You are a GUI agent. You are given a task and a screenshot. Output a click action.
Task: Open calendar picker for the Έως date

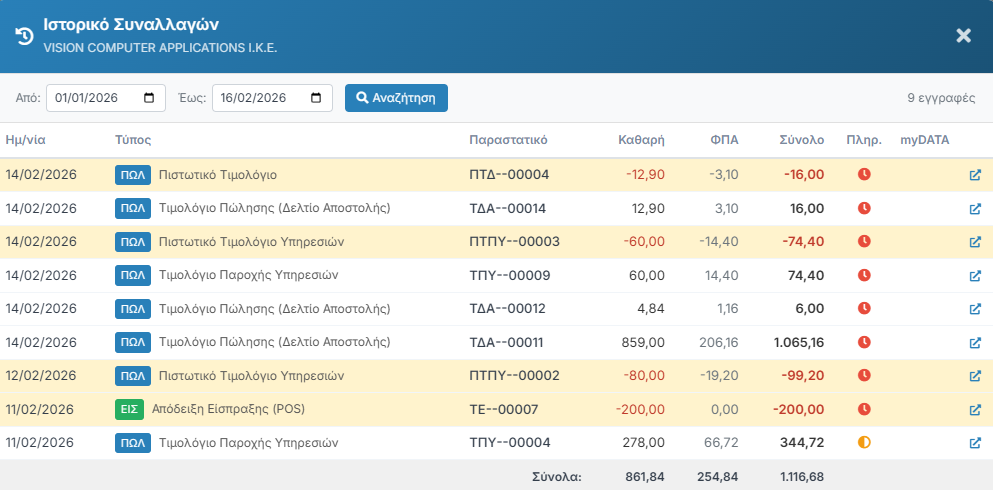click(316, 98)
